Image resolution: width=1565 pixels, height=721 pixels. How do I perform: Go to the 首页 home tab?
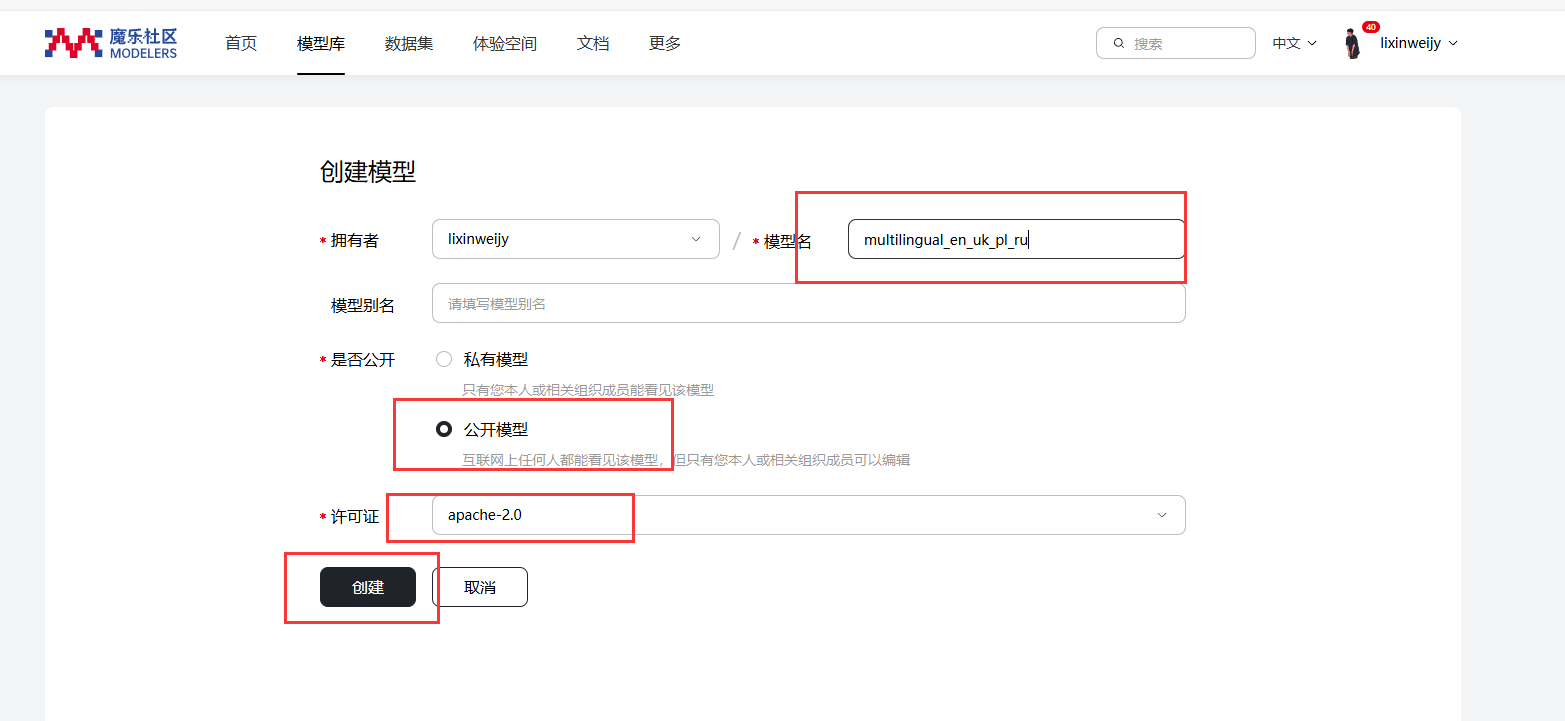pyautogui.click(x=241, y=43)
